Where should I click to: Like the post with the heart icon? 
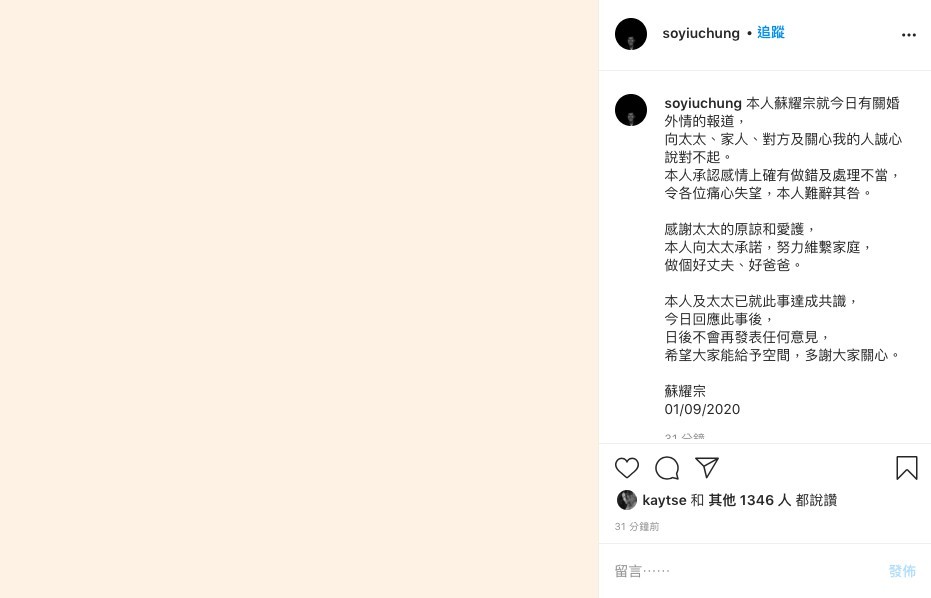point(626,468)
